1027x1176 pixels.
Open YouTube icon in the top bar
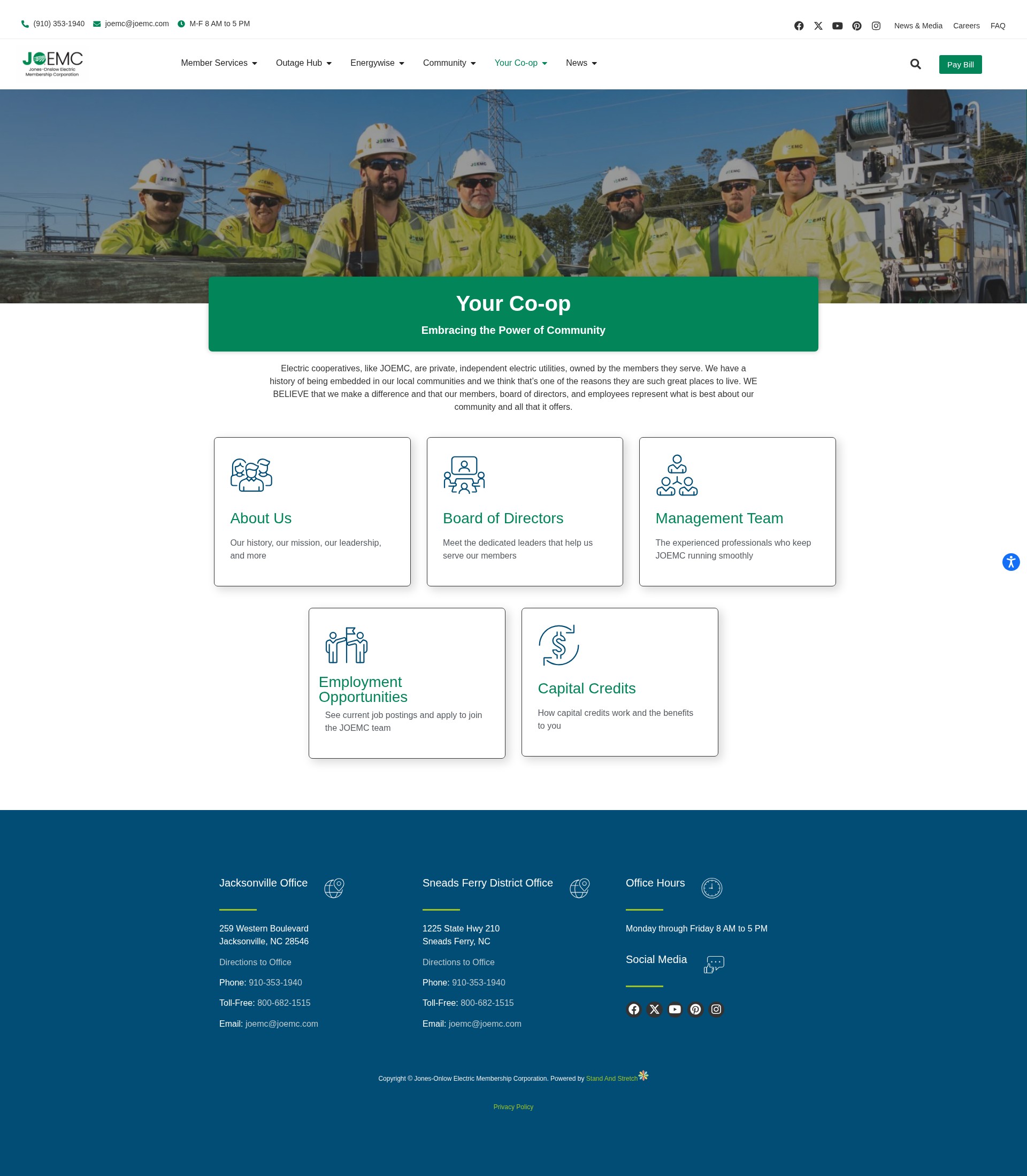tap(837, 26)
